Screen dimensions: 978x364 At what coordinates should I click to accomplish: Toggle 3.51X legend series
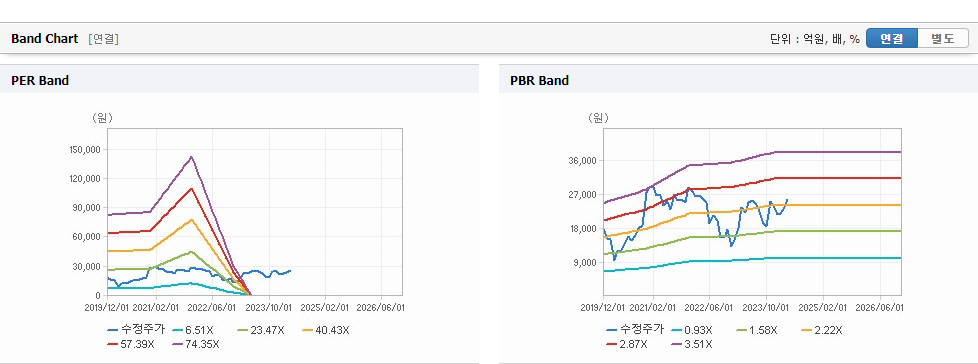692,344
